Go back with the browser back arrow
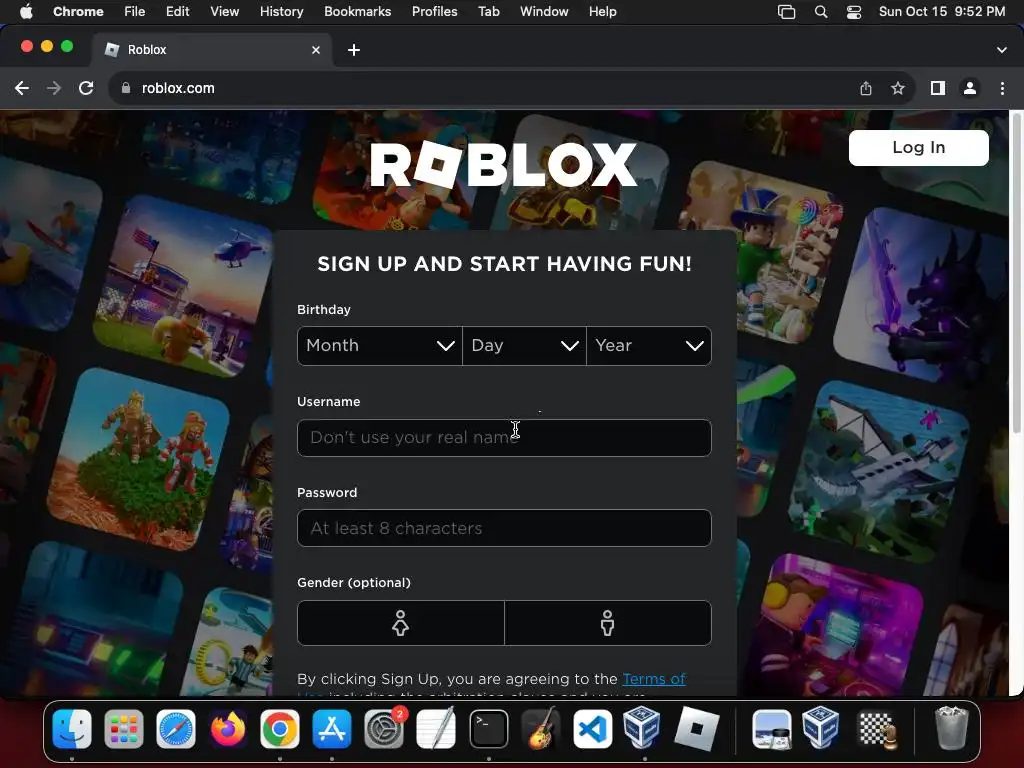Viewport: 1024px width, 768px height. [x=22, y=88]
